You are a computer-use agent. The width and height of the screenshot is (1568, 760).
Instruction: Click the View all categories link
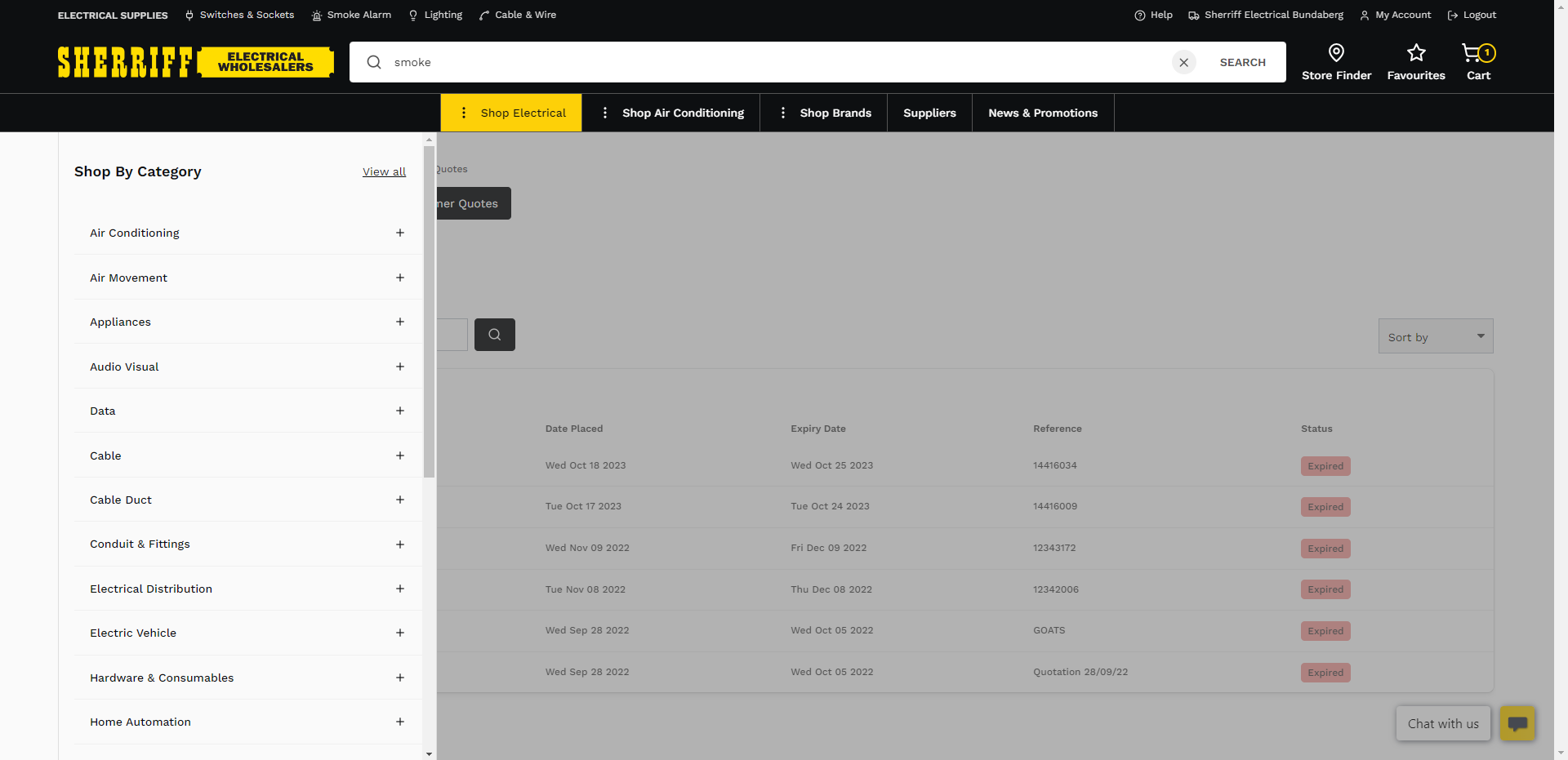click(384, 171)
